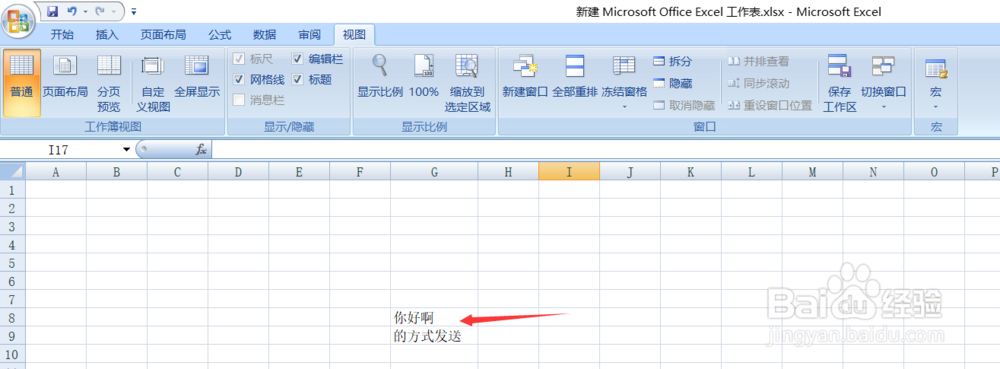Open the Insert (插入) tab
The height and width of the screenshot is (369, 1000).
click(x=107, y=35)
